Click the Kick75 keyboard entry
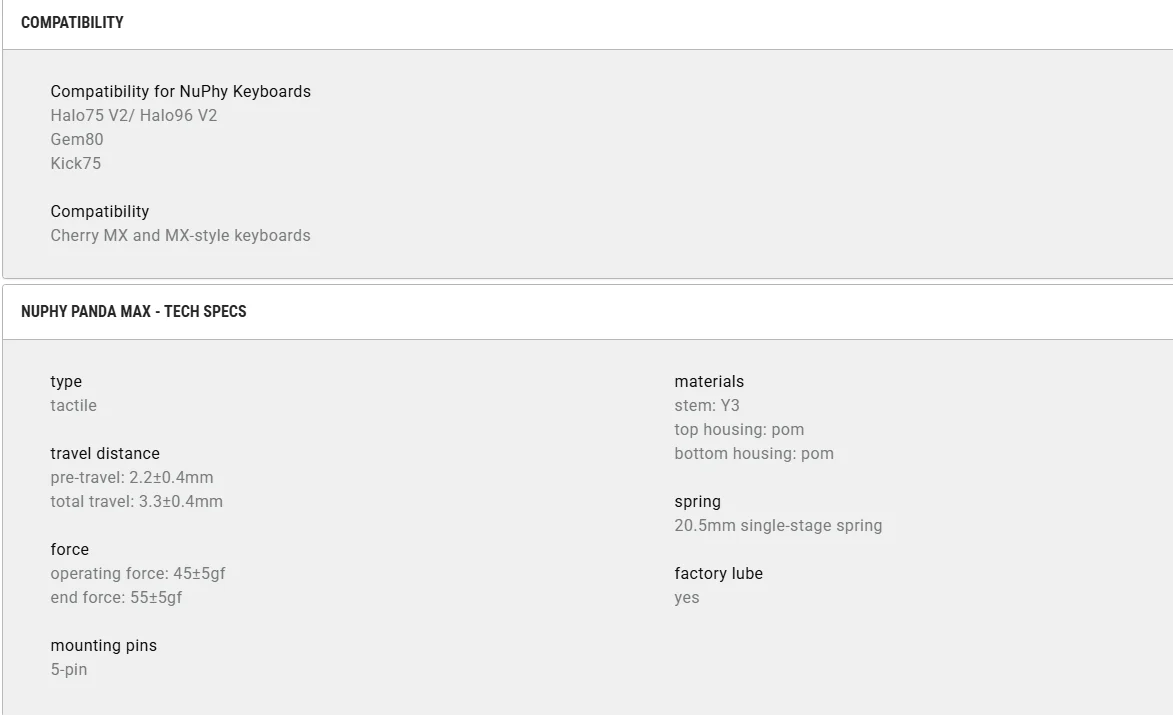Screen dimensions: 1173x715 pos(76,164)
